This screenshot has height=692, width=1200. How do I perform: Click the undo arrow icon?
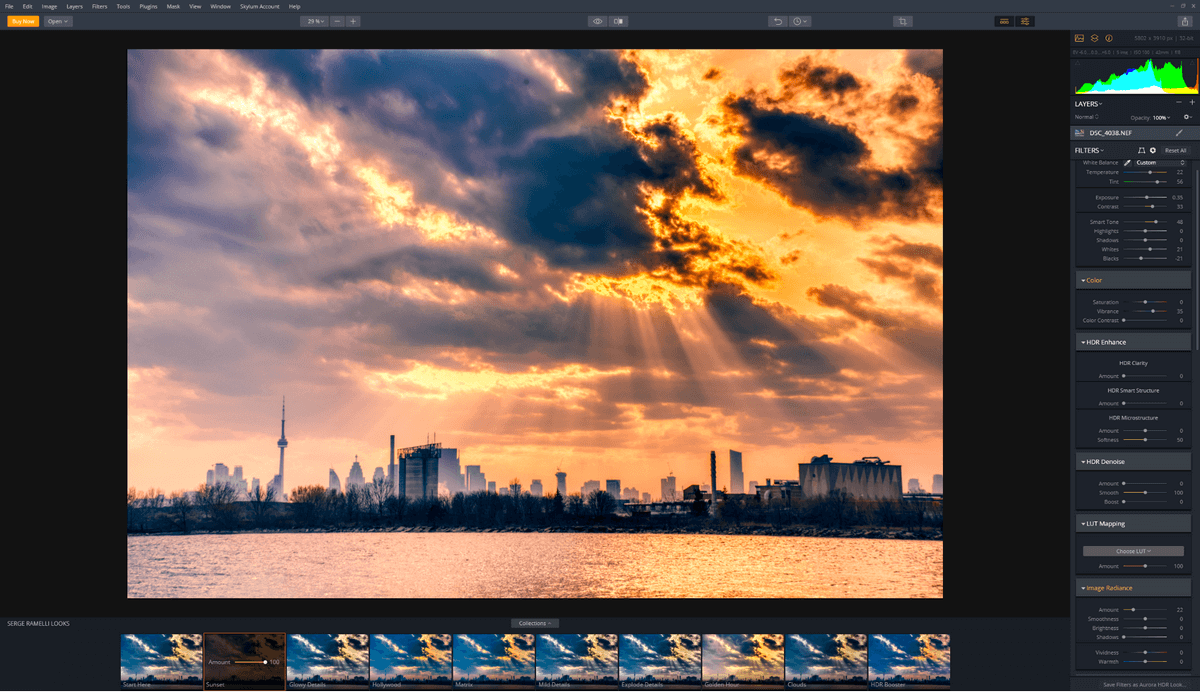778,21
